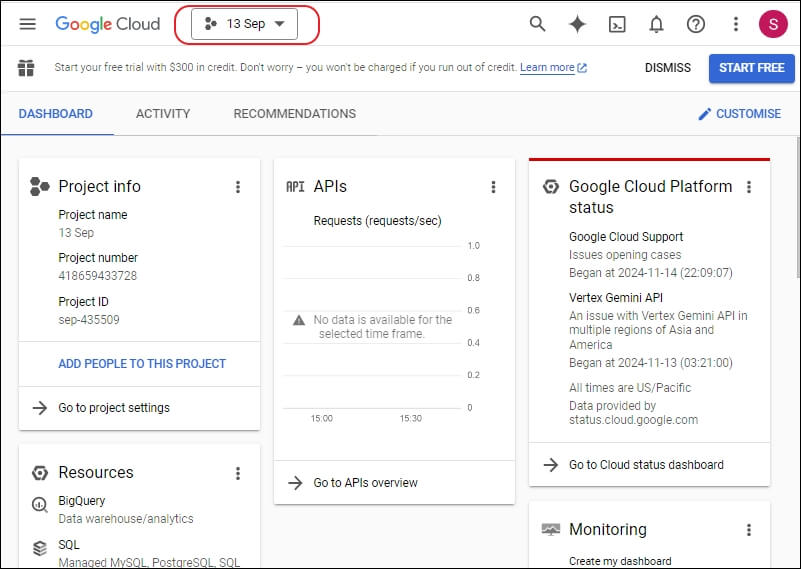Select the project number 418659433728

pos(98,276)
